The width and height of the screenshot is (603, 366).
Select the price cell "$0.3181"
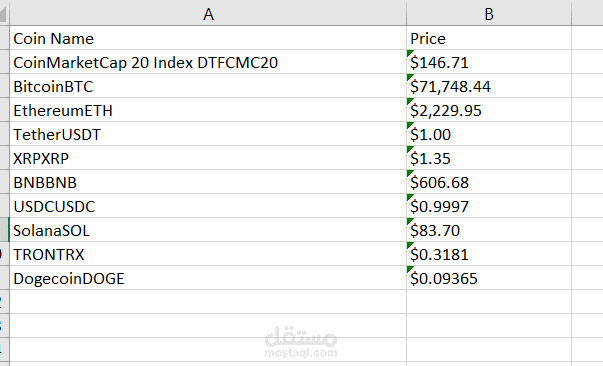(x=489, y=254)
